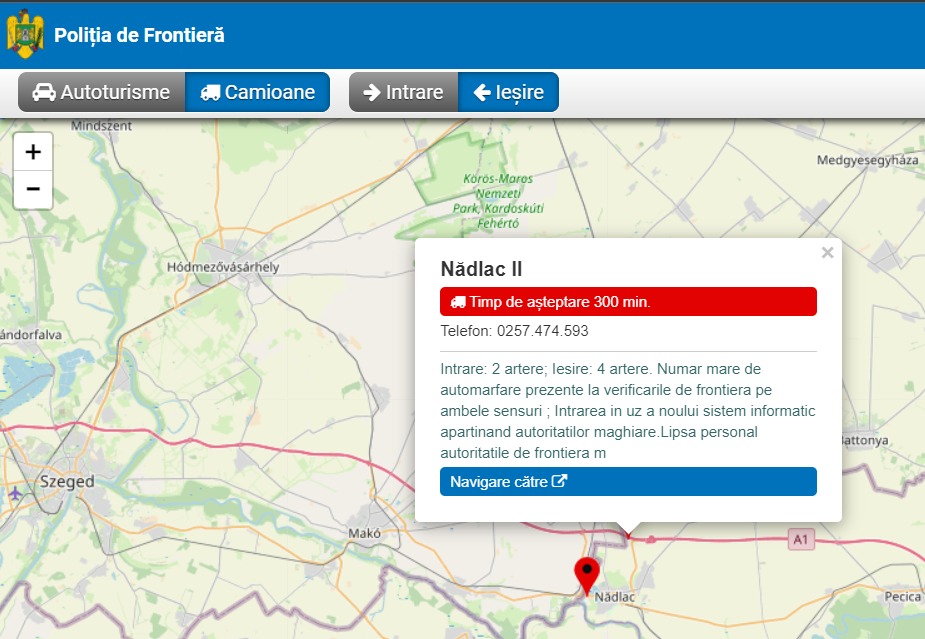Click the Poliția de Frontieră header title
This screenshot has height=639, width=925.
click(x=139, y=35)
